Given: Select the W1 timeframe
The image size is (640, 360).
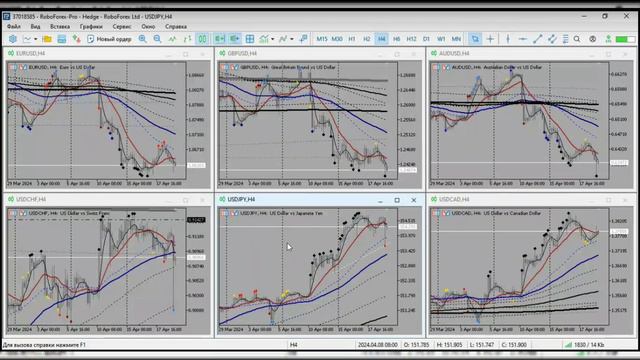Looking at the screenshot, I should (441, 39).
